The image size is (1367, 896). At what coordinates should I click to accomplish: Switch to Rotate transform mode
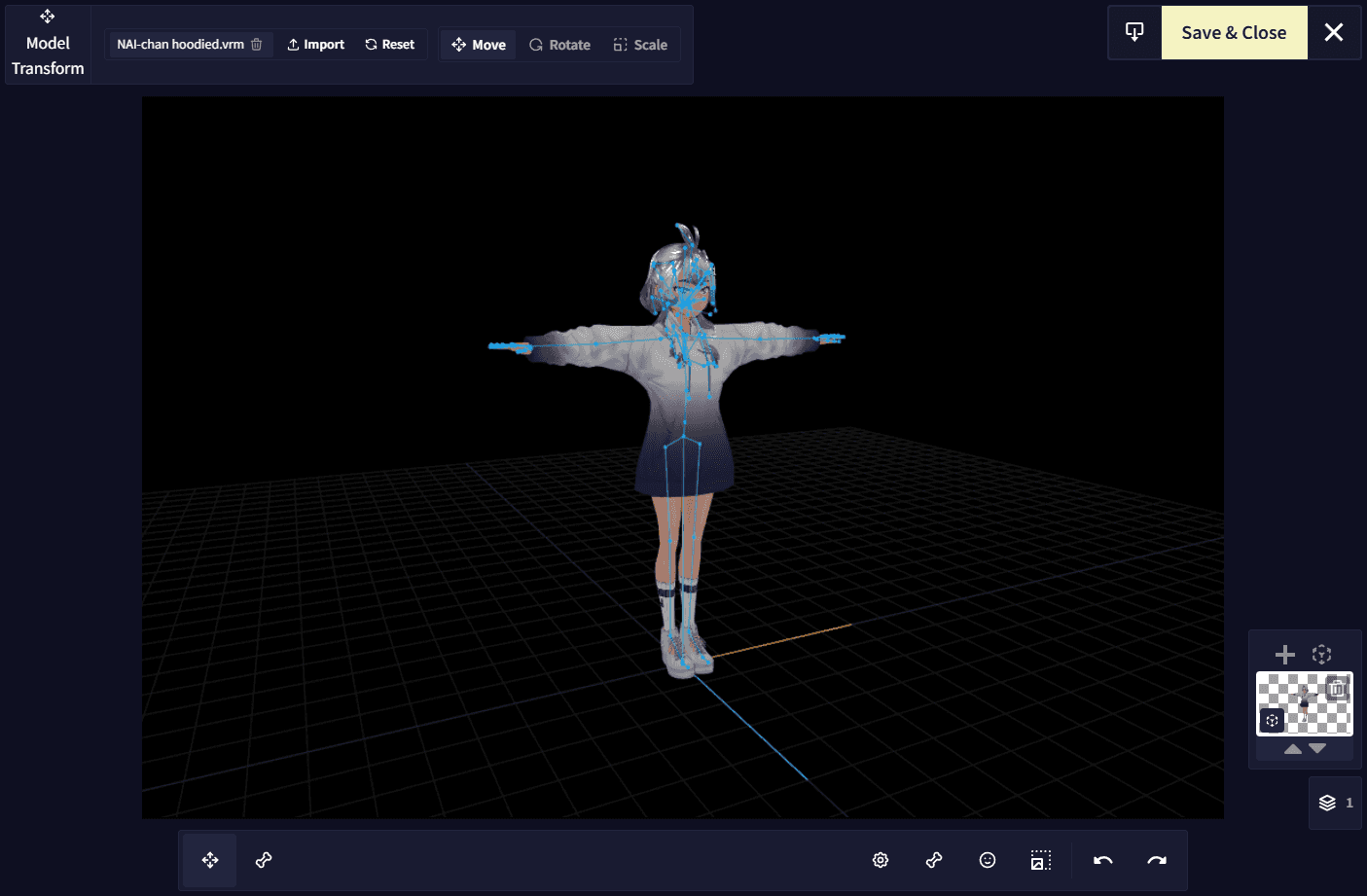559,44
